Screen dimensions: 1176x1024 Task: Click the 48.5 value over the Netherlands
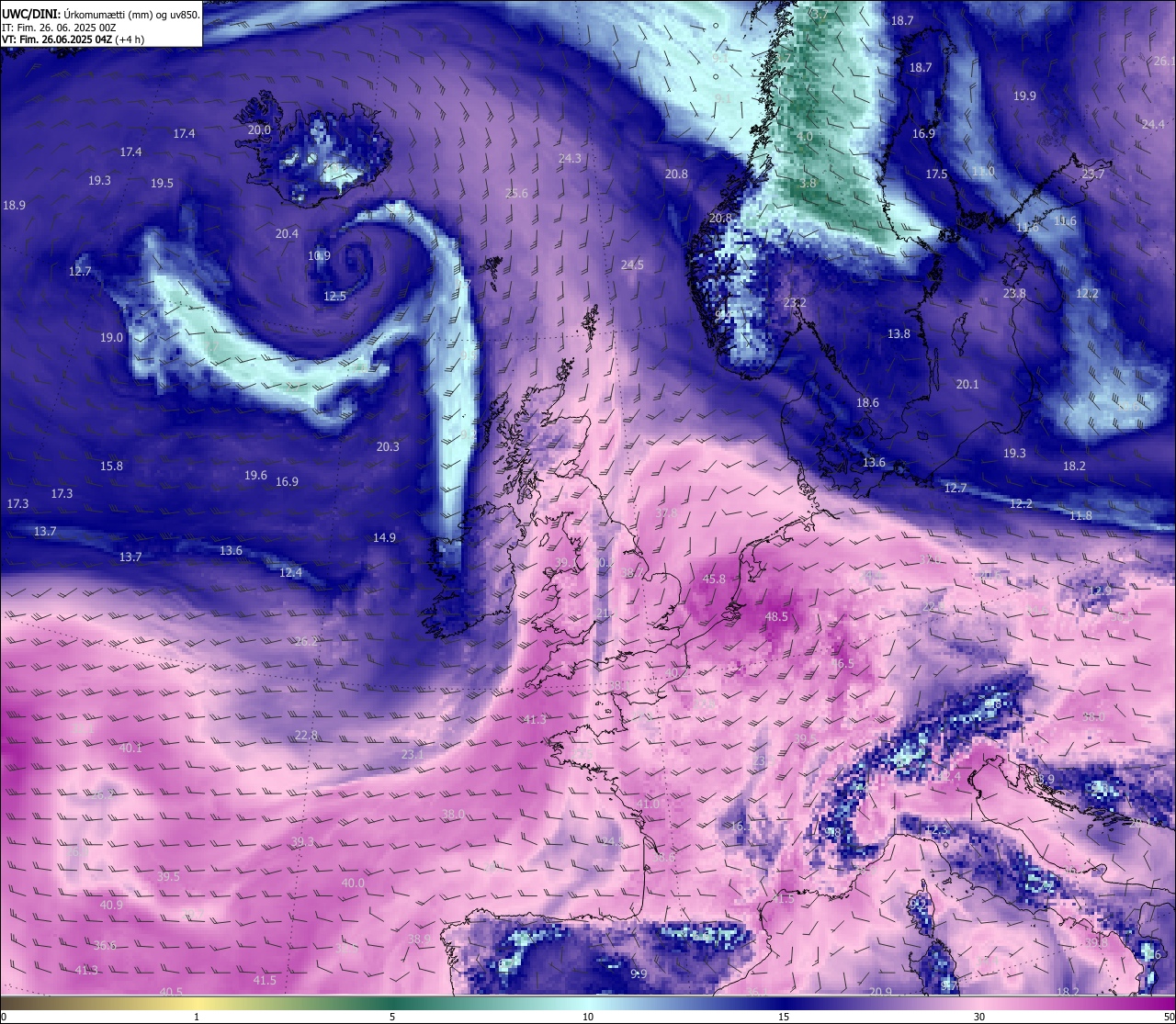pos(776,617)
